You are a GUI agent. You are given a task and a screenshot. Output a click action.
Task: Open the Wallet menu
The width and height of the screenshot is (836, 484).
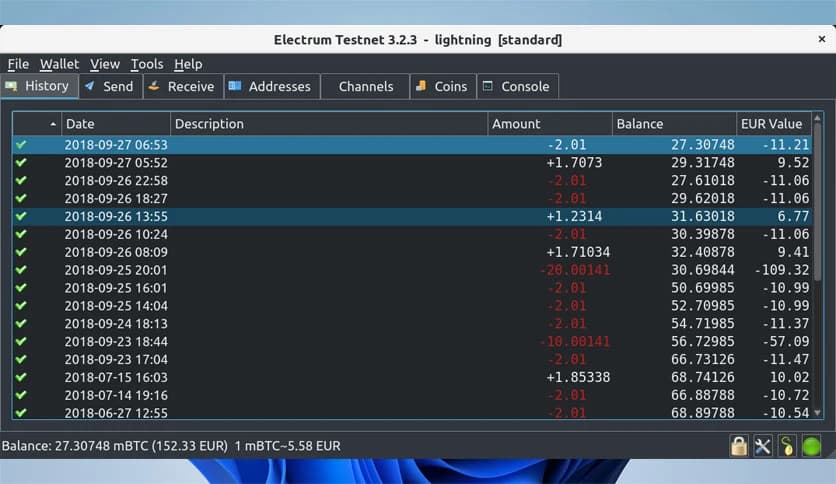[59, 64]
